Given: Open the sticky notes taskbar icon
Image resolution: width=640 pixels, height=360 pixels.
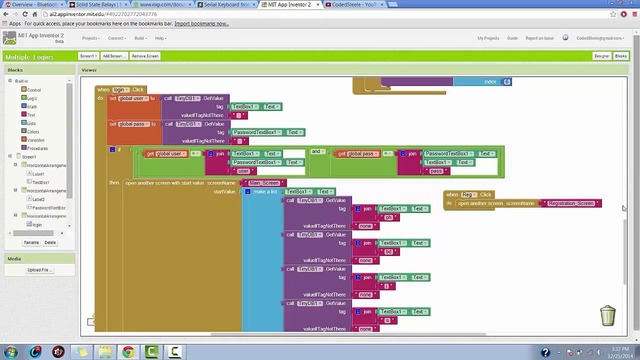Looking at the screenshot, I should (82, 352).
